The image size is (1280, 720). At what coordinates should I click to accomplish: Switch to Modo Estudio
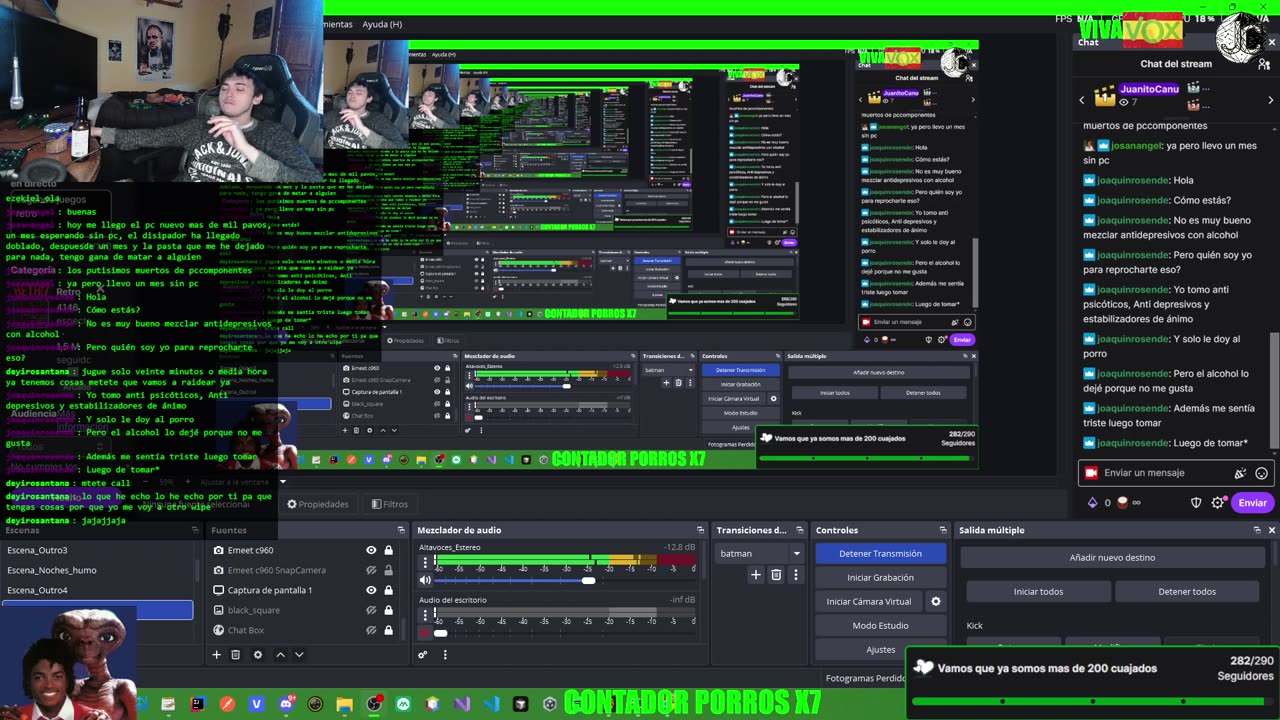click(x=880, y=625)
